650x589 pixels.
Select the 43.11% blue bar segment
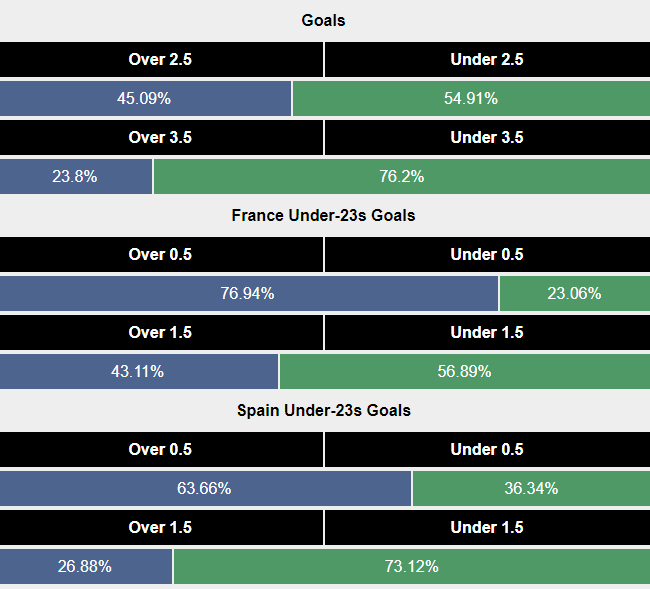click(x=138, y=371)
